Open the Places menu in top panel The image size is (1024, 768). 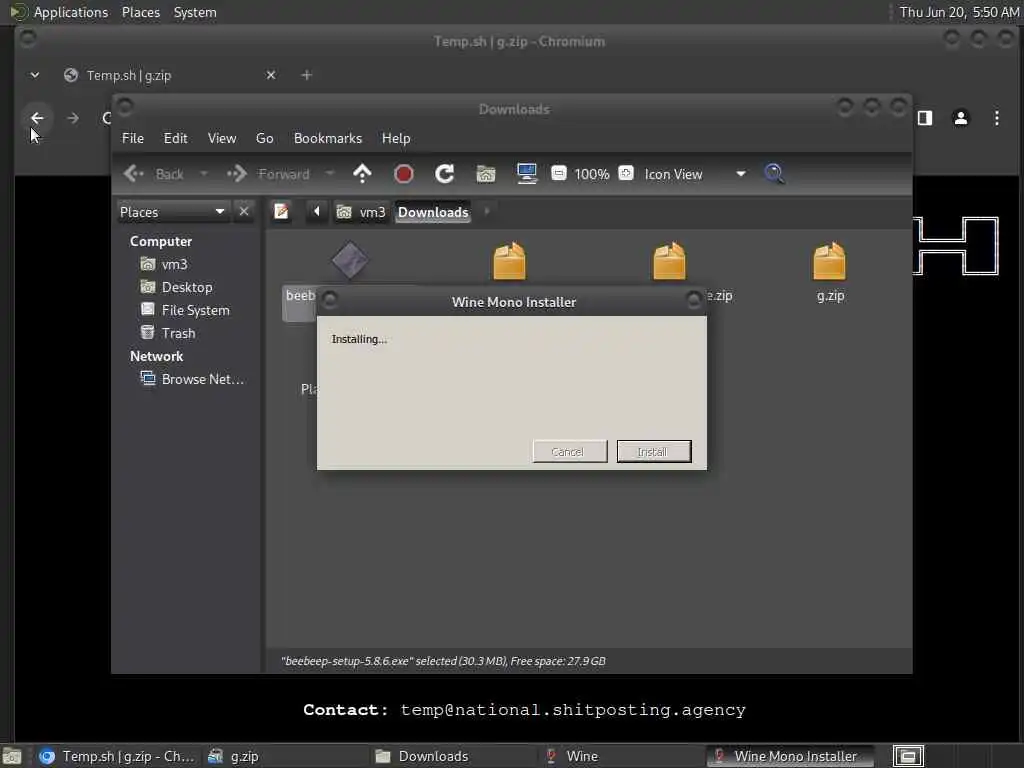tap(141, 12)
